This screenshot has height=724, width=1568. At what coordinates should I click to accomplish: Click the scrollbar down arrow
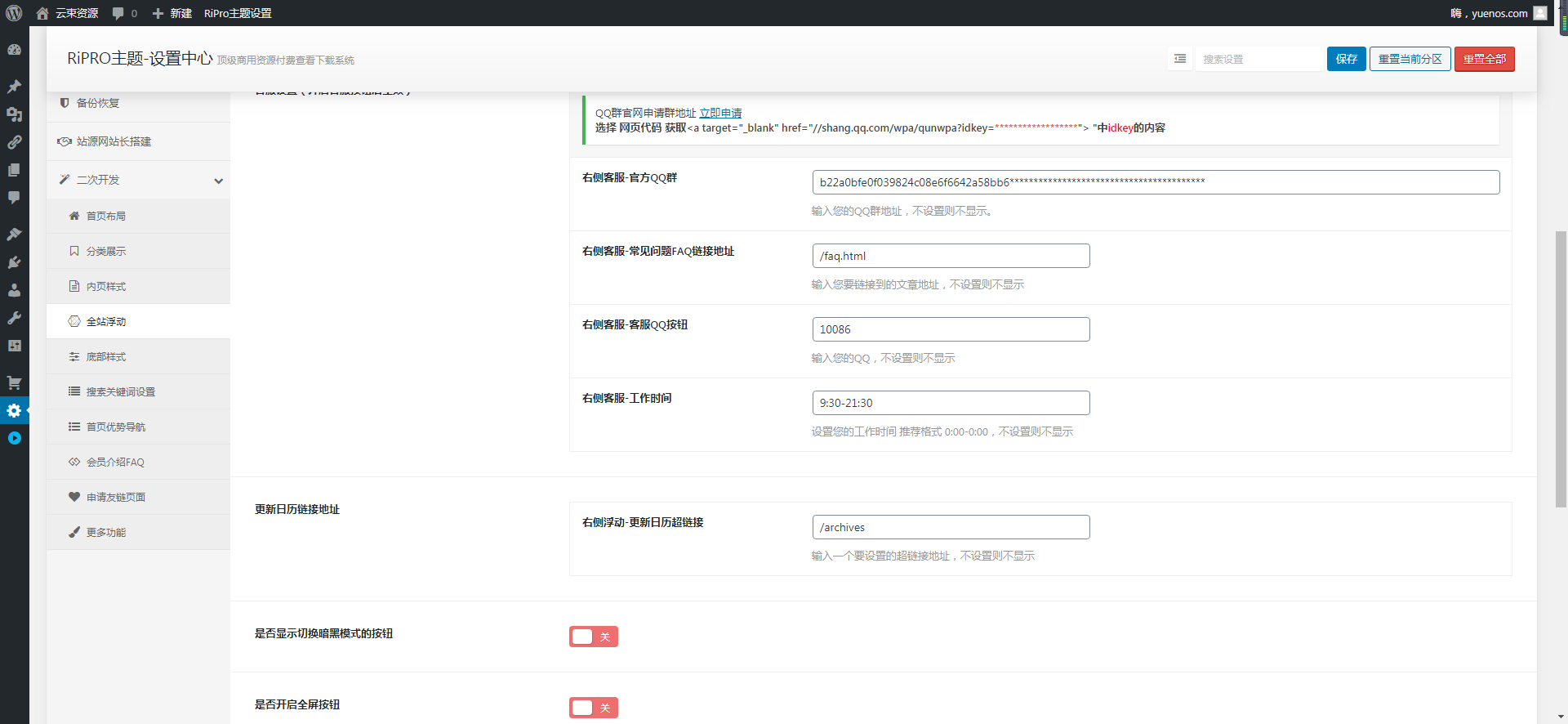(1561, 717)
